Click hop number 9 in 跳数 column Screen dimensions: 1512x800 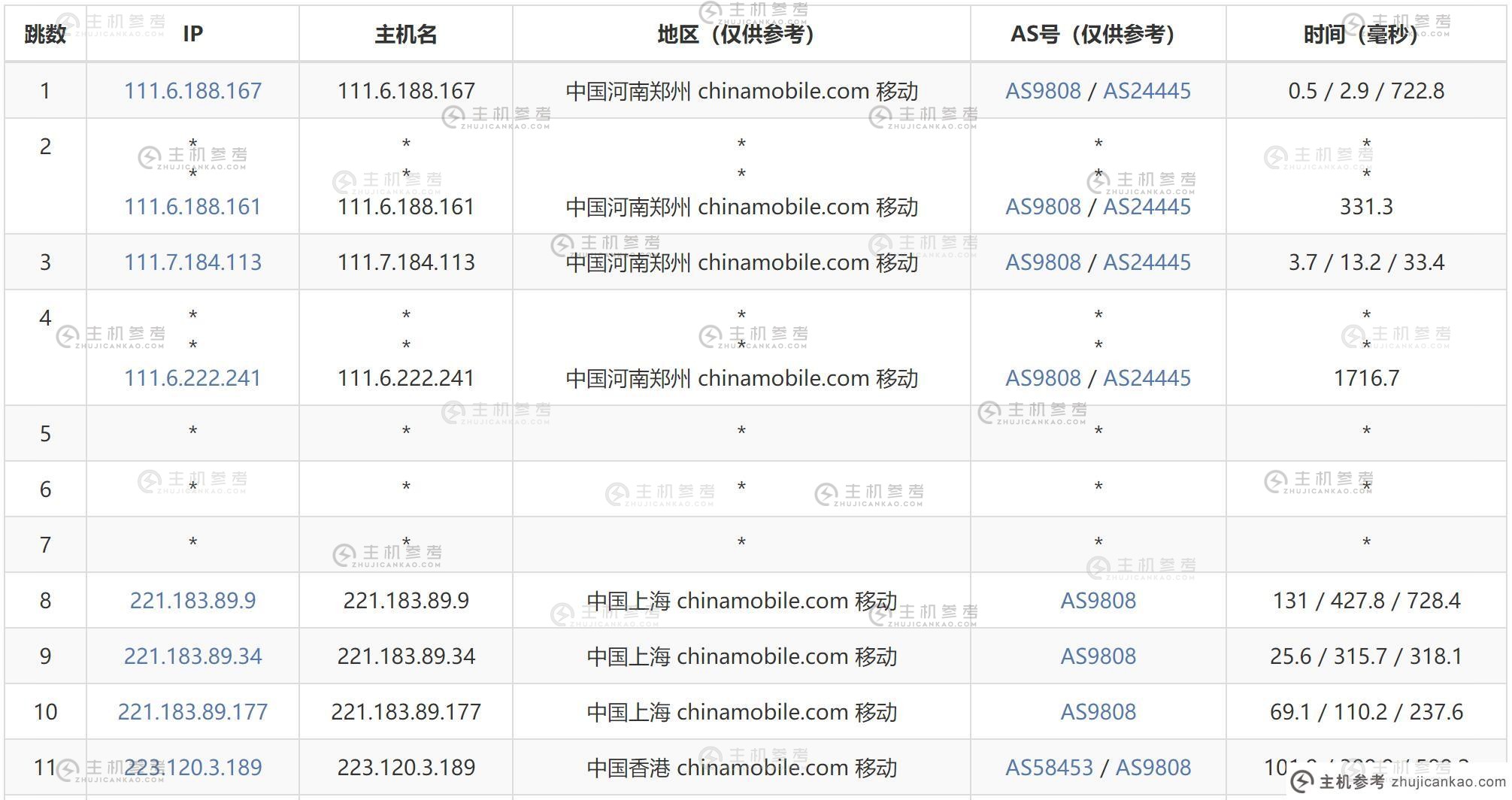[45, 656]
